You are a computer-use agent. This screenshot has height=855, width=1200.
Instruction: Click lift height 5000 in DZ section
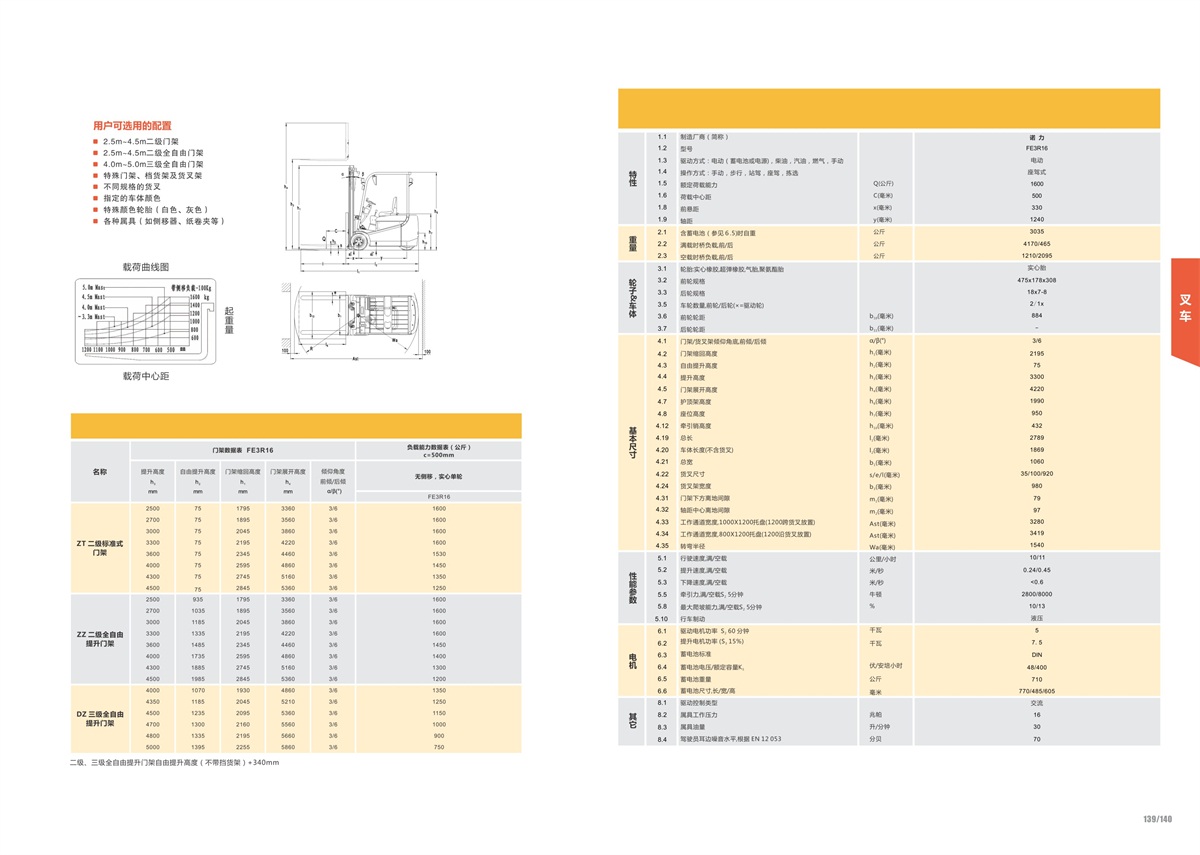tap(153, 748)
